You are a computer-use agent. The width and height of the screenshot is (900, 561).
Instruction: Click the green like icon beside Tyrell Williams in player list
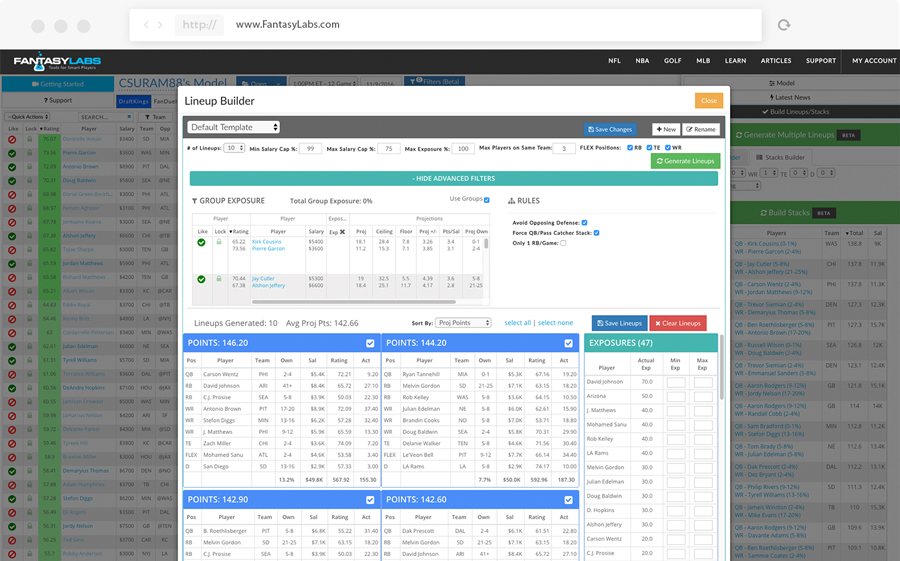coord(12,361)
